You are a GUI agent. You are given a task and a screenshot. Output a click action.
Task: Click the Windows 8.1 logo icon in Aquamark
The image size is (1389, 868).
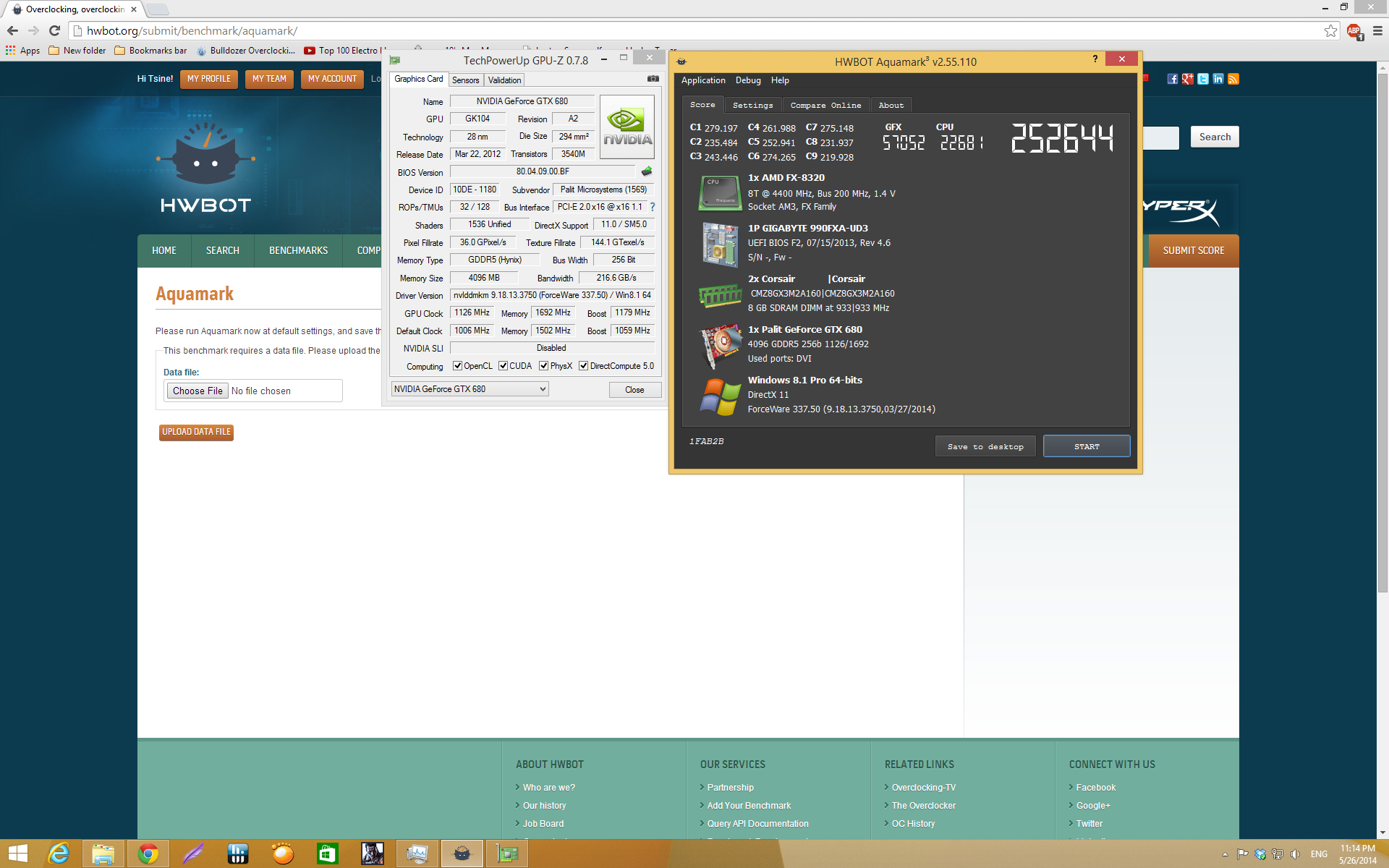point(720,396)
